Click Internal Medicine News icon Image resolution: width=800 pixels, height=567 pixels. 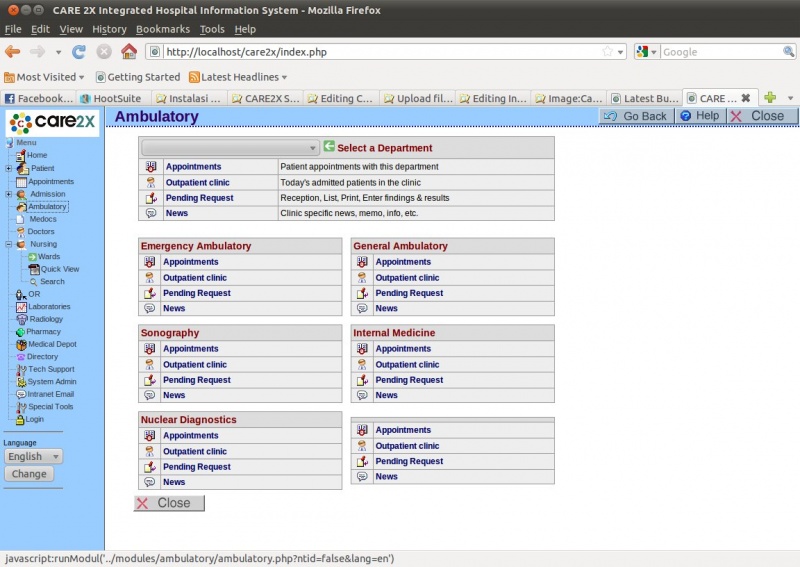click(362, 395)
